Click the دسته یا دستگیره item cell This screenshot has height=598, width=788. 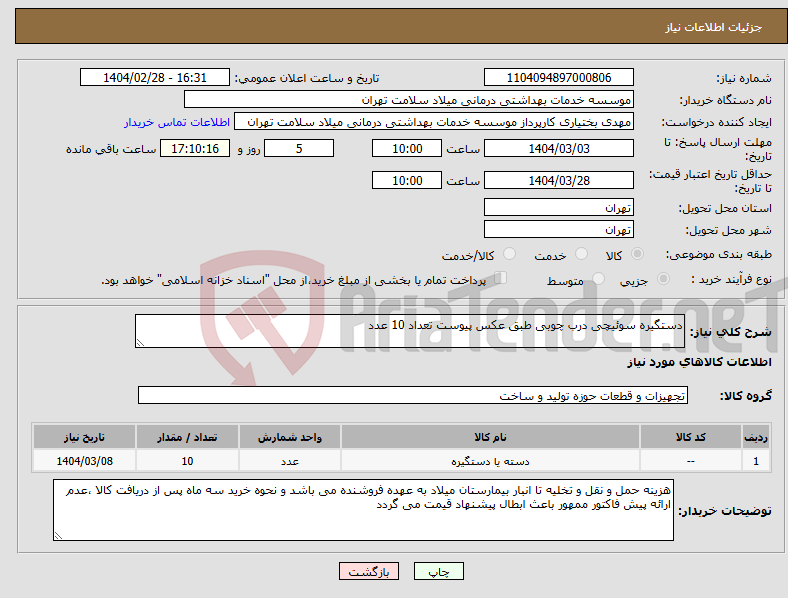[x=490, y=461]
